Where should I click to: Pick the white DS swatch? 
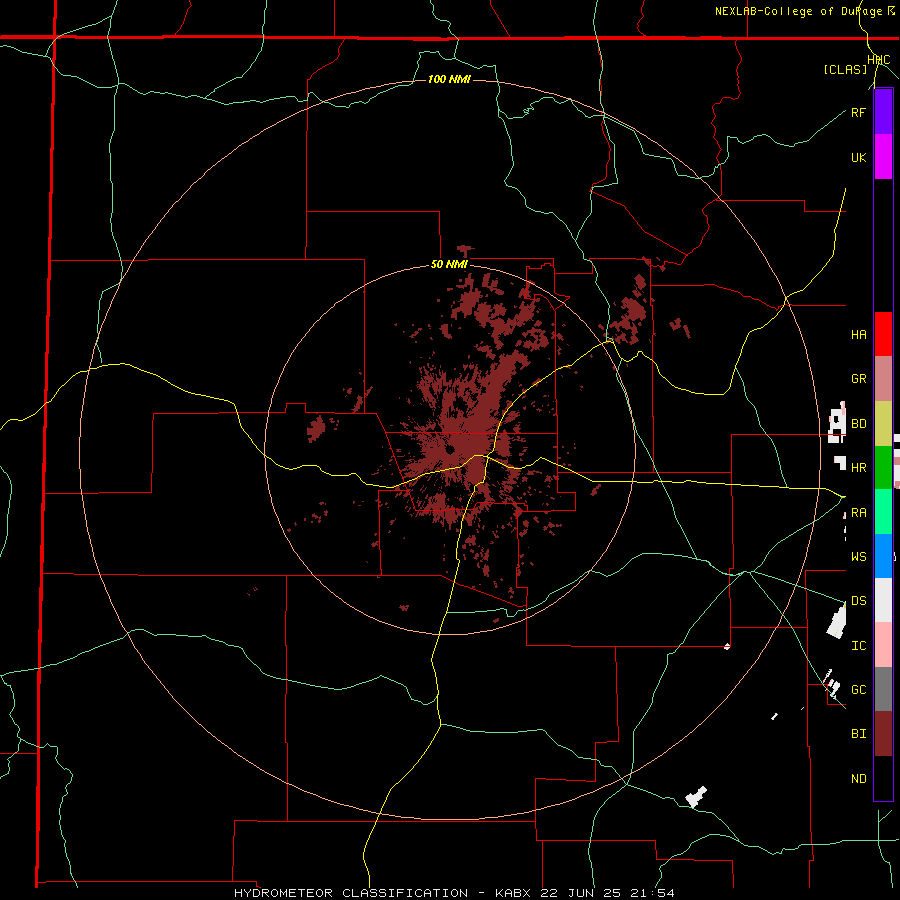[x=883, y=600]
